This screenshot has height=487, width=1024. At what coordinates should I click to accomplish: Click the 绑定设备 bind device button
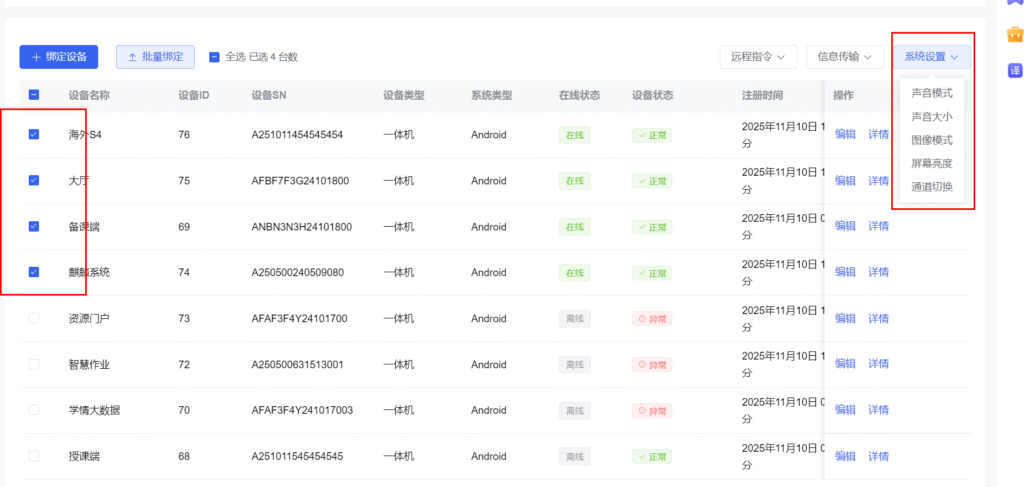click(59, 57)
